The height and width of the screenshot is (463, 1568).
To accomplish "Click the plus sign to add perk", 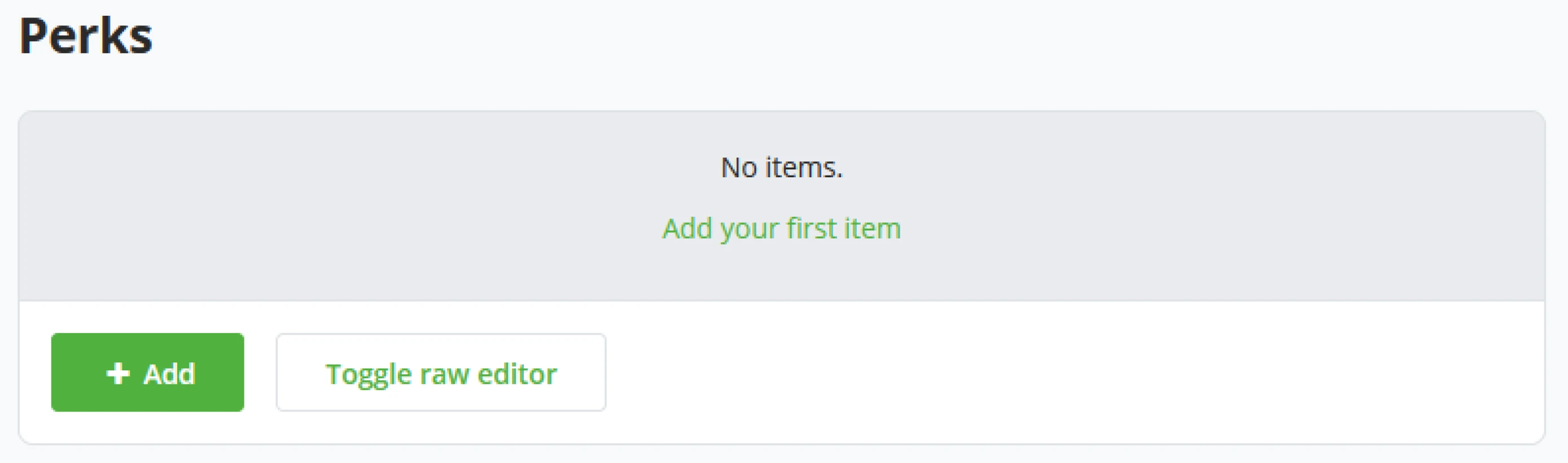I will (117, 373).
